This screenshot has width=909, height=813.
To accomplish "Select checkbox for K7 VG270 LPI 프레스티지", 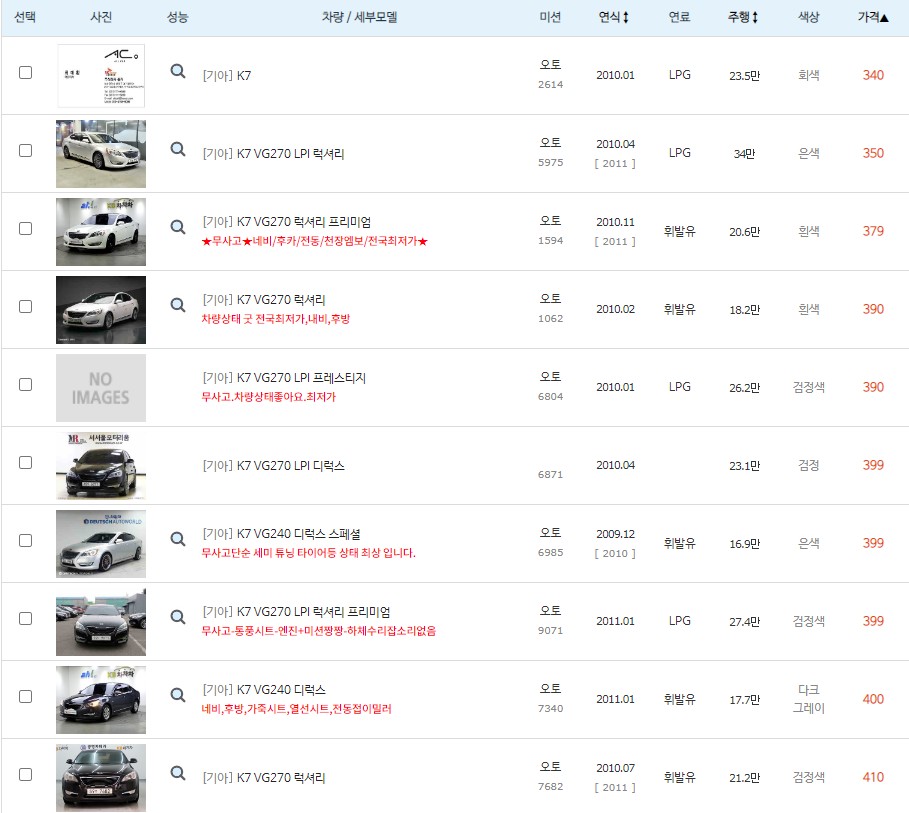I will (26, 384).
